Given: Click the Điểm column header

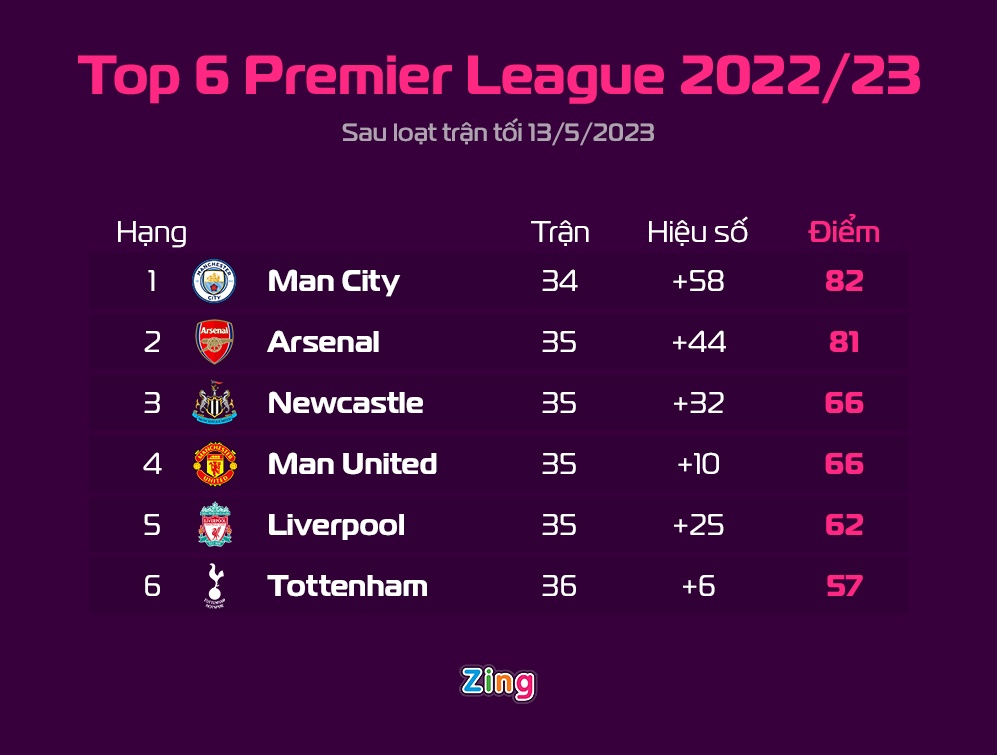Looking at the screenshot, I should point(844,232).
